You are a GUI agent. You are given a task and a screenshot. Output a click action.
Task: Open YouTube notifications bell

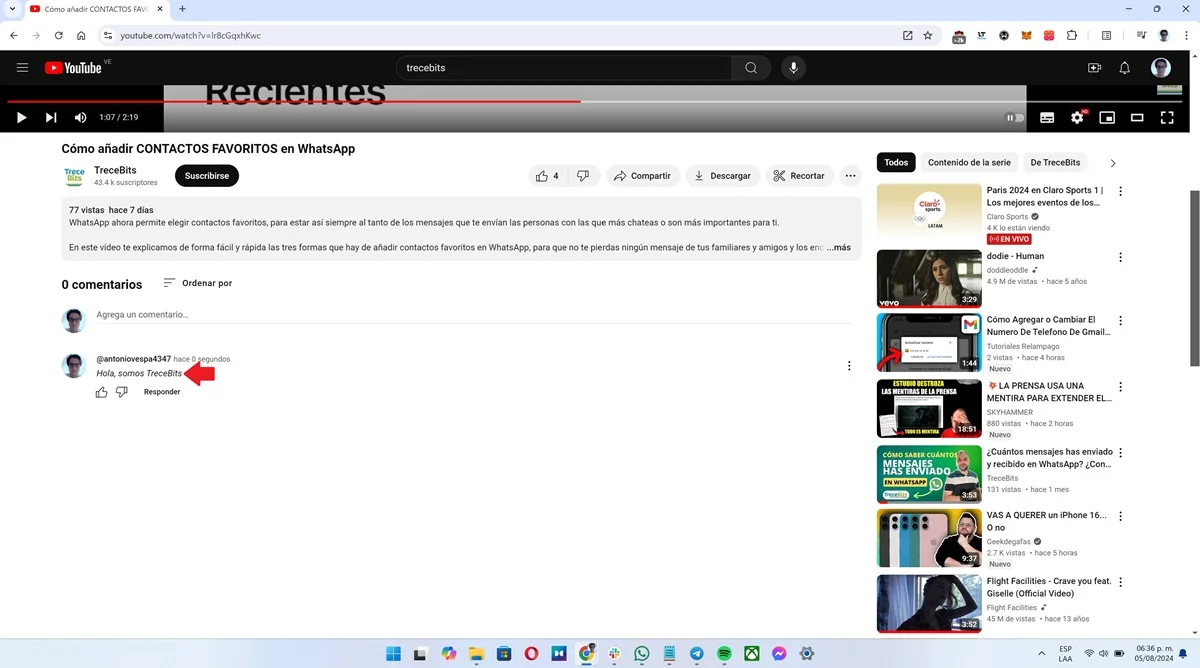click(1124, 67)
